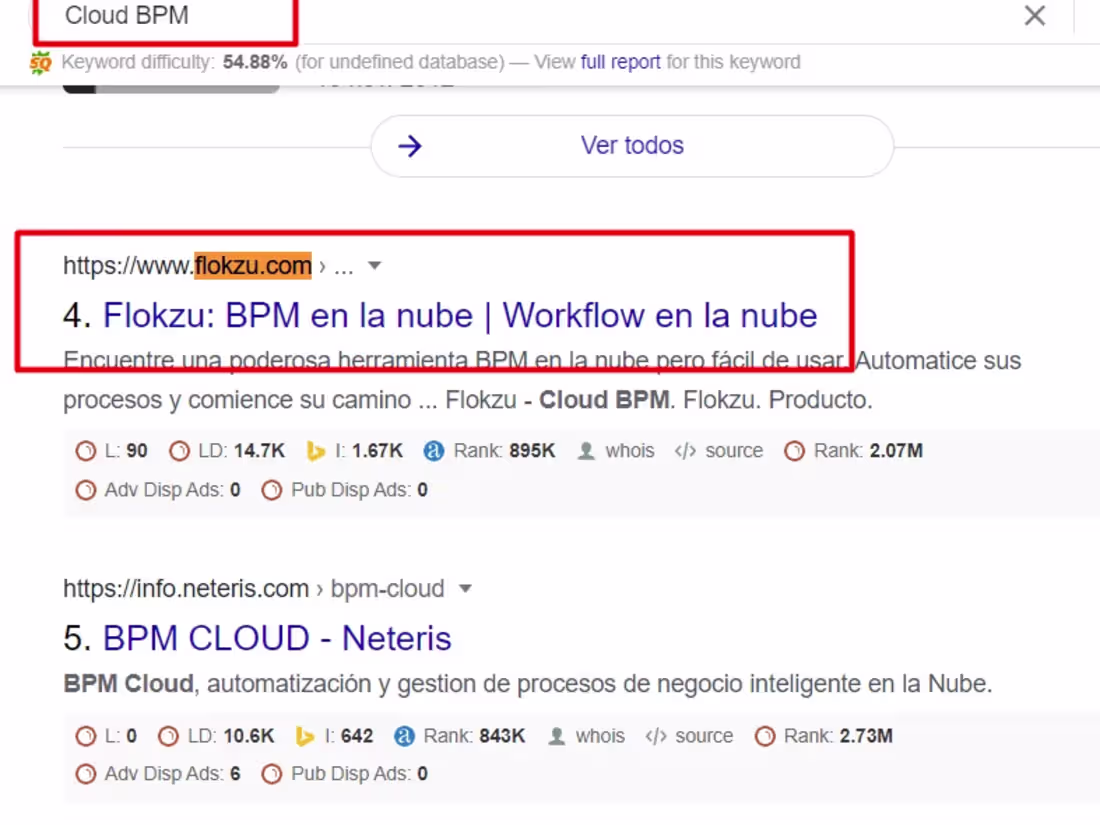Viewport: 1100px width, 825px height.
Task: Click the Keyword difficulty 54.88% value
Action: point(255,62)
